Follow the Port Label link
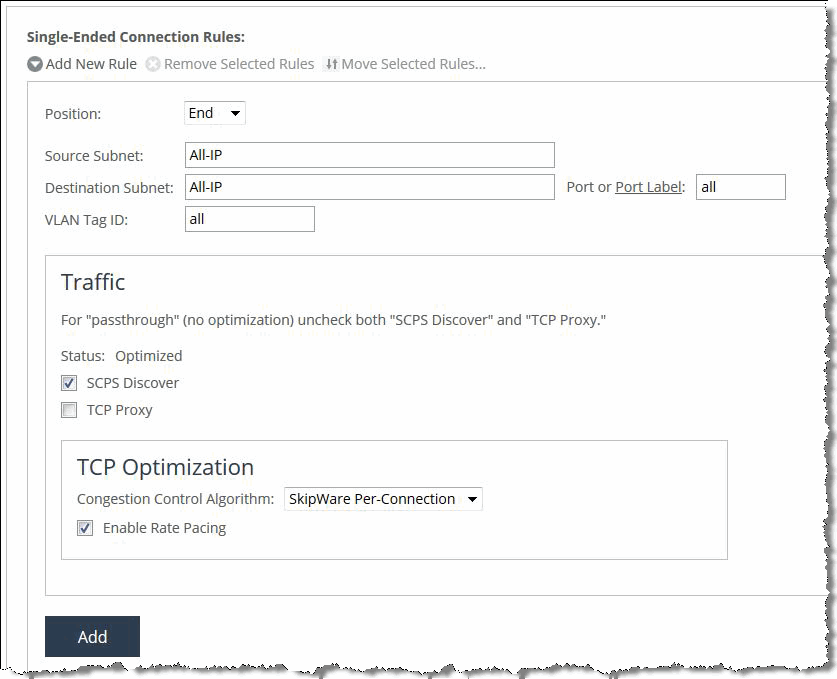 [647, 187]
